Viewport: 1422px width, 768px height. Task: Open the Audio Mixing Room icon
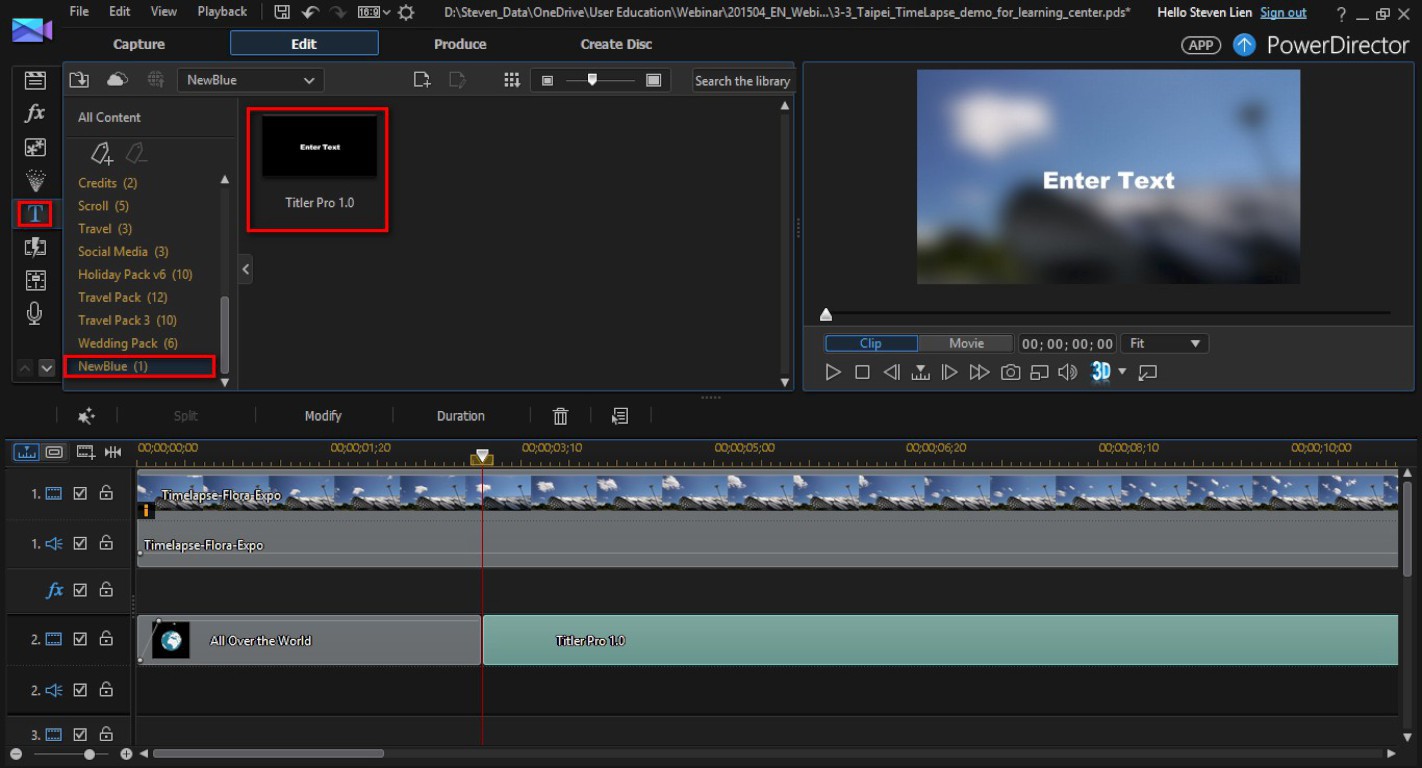point(35,280)
